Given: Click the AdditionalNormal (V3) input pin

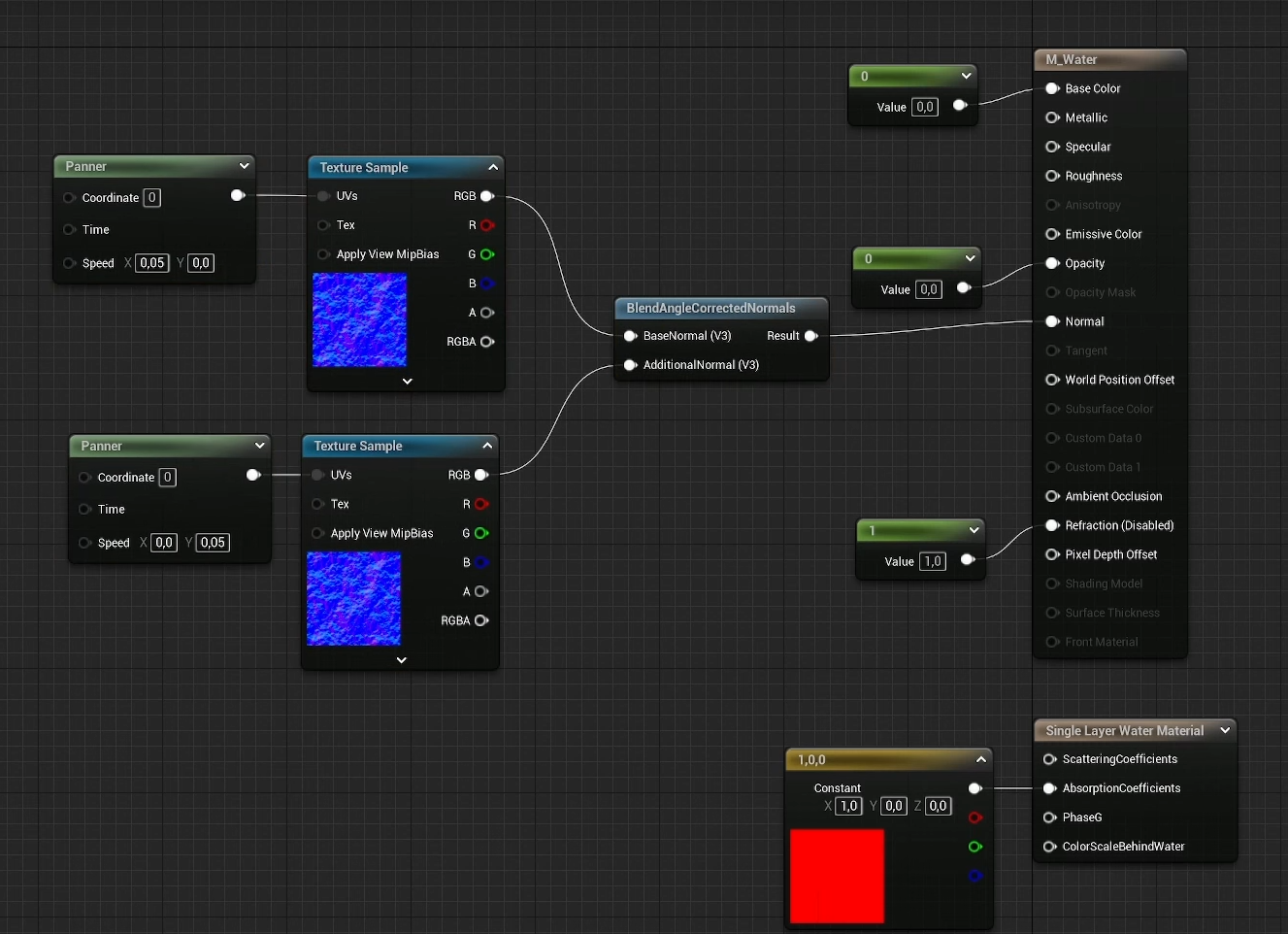Looking at the screenshot, I should (x=630, y=365).
